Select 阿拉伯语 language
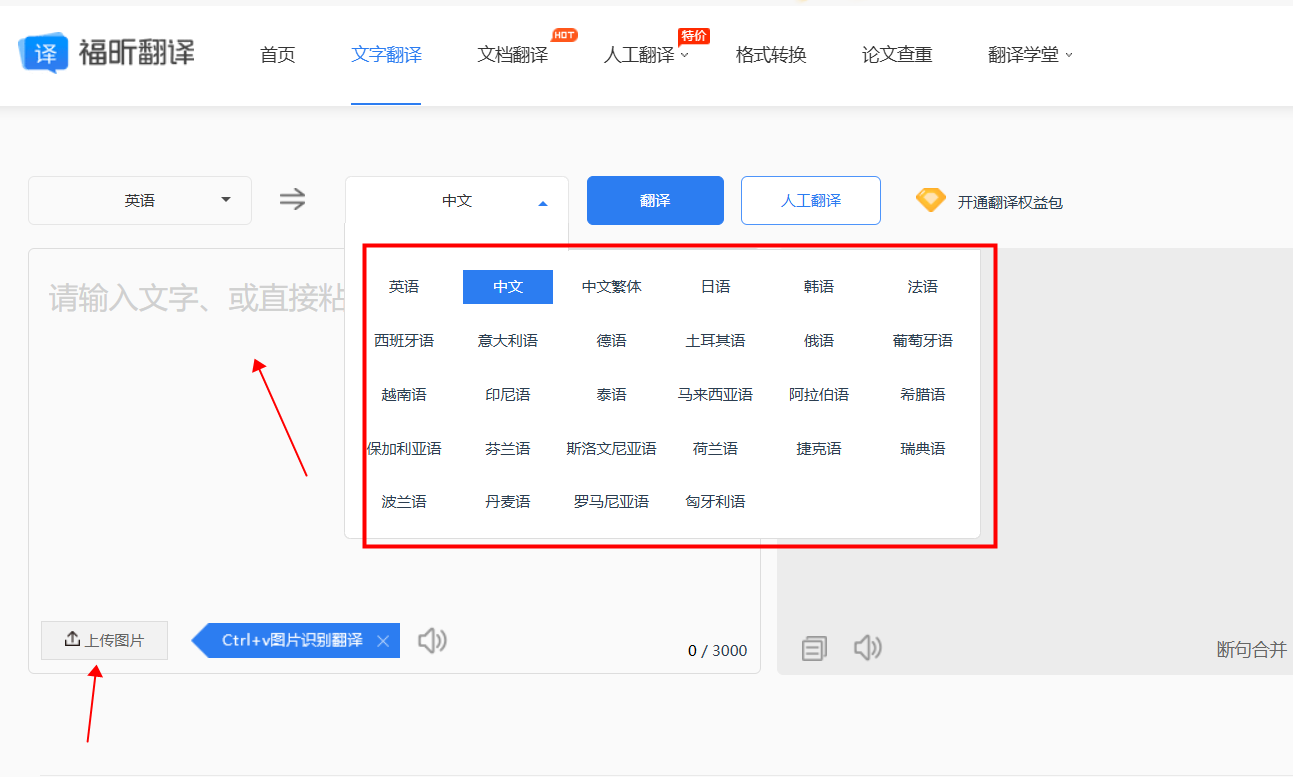The height and width of the screenshot is (777, 1293). pyautogui.click(x=819, y=395)
